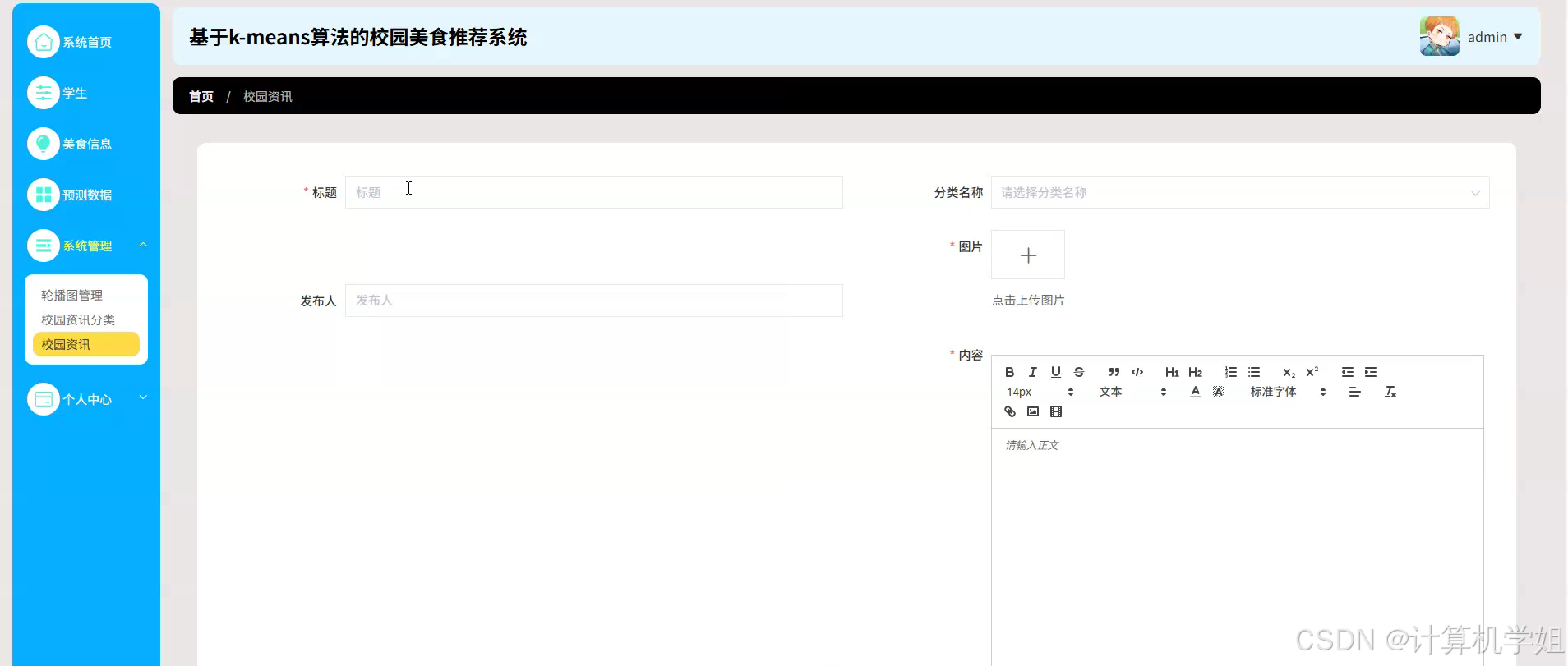Focus the 发布人 input field
The width and height of the screenshot is (1568, 666).
coord(594,301)
